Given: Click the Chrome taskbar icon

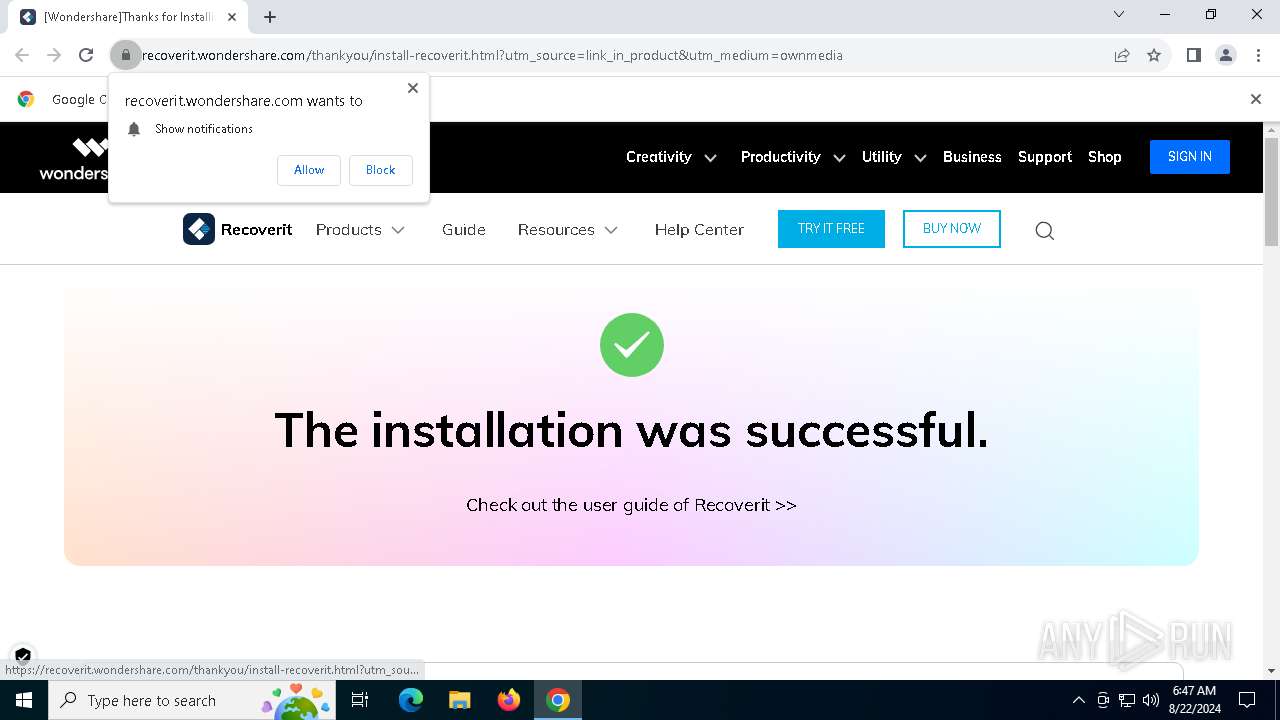Looking at the screenshot, I should pos(558,700).
